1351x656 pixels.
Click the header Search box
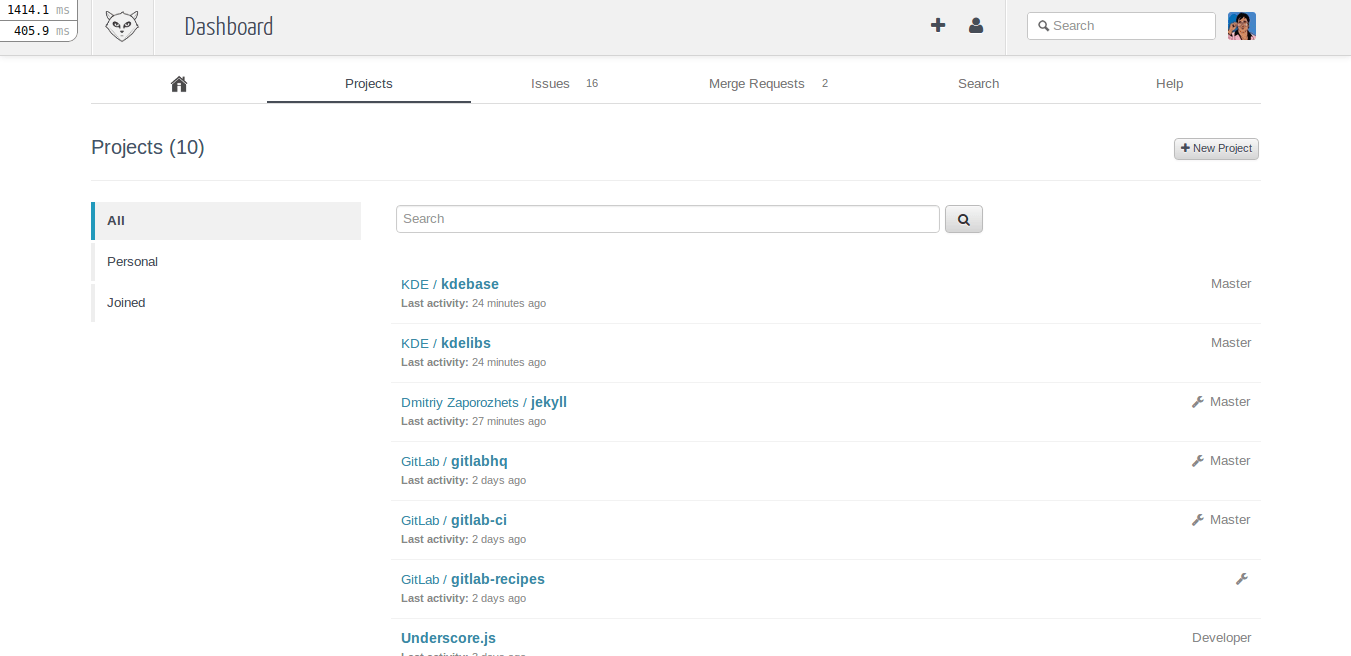(1121, 26)
